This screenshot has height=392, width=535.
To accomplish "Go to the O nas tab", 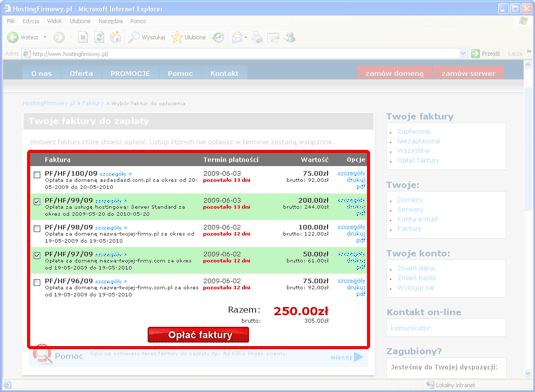I will [41, 73].
